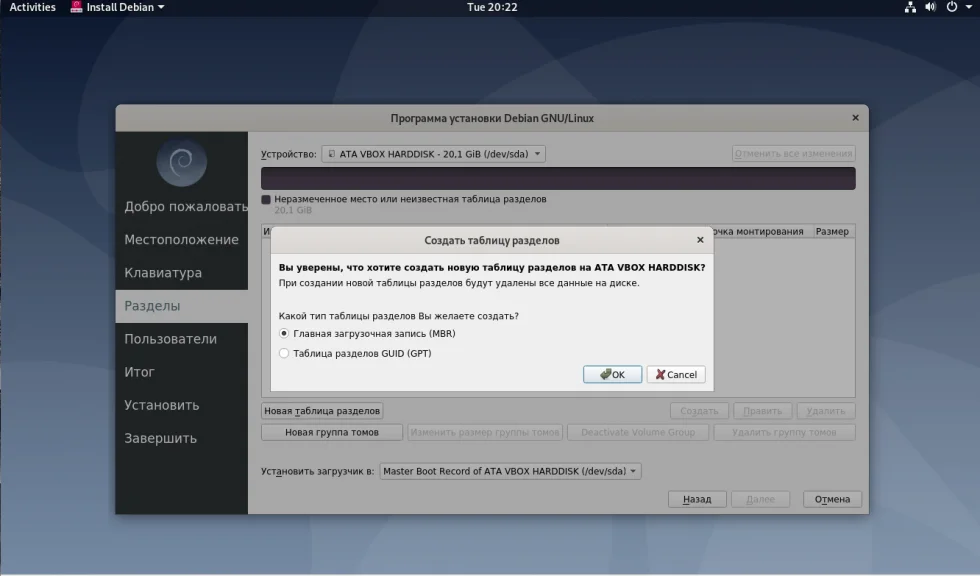This screenshot has height=576, width=980.
Task: Click the Неразмеченное место legend text
Action: pos(410,199)
